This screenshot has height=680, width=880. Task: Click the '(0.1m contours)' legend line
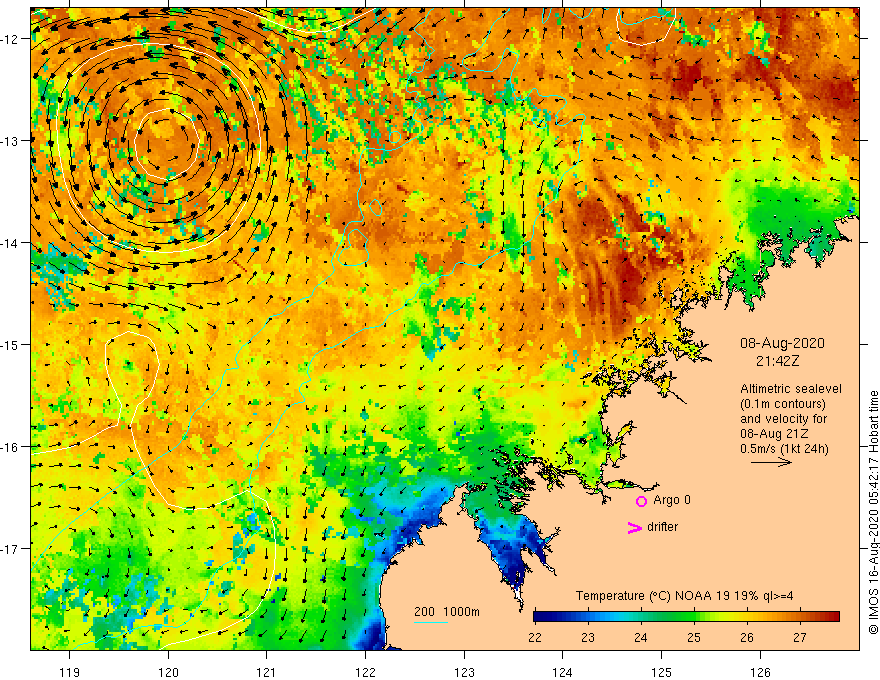(783, 404)
